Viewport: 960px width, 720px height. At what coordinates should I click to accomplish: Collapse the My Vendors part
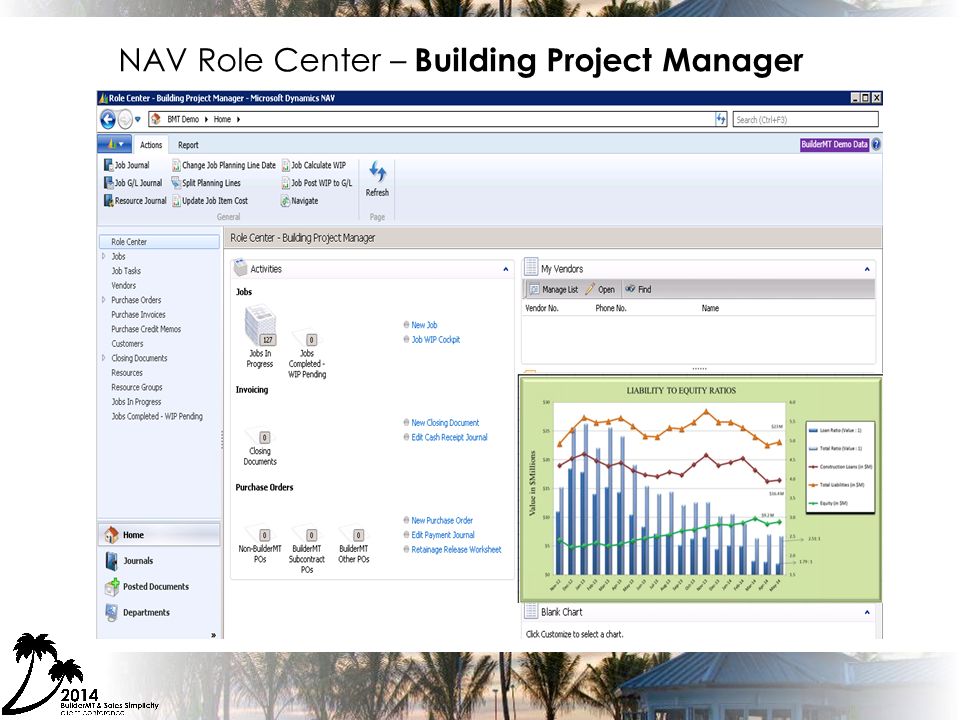pyautogui.click(x=867, y=269)
